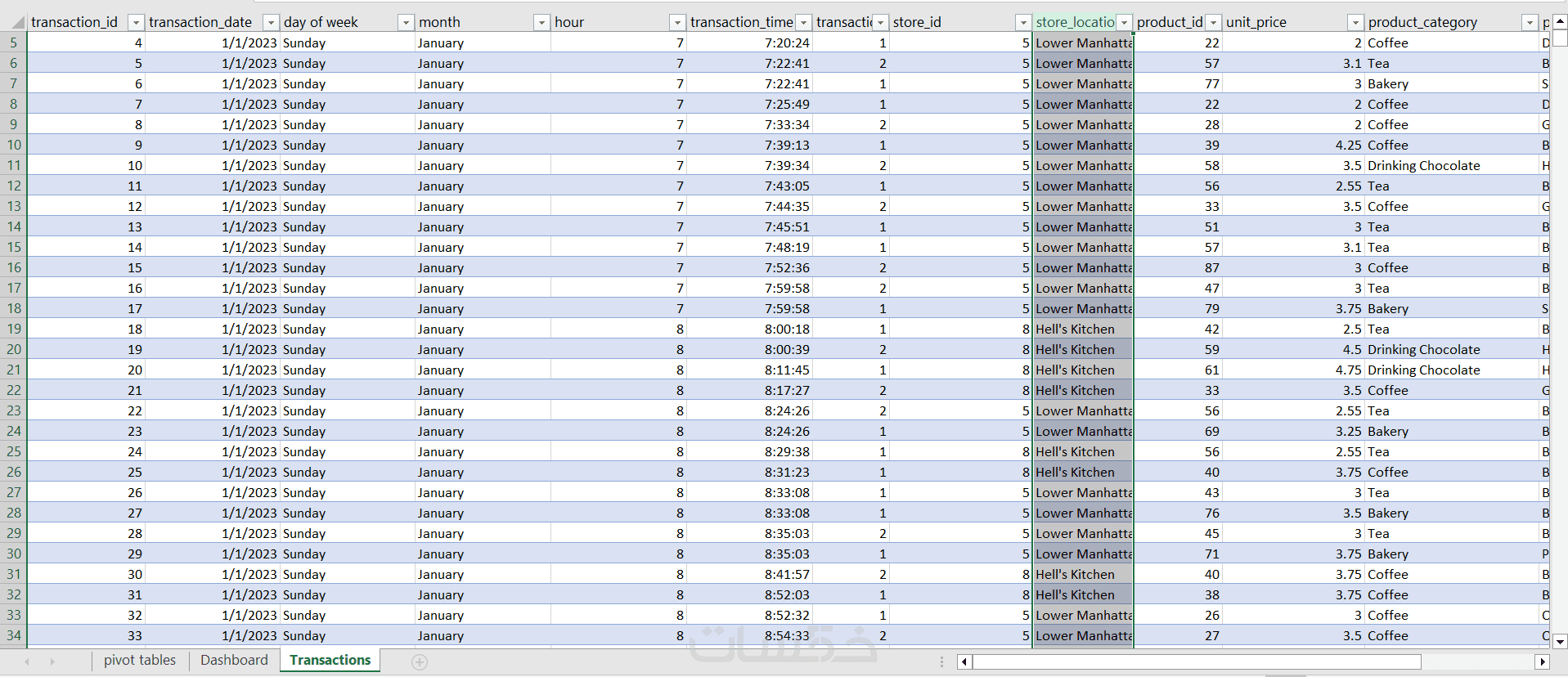Image resolution: width=1568 pixels, height=677 pixels.
Task: Open the Dashboard sheet tab
Action: 234,660
